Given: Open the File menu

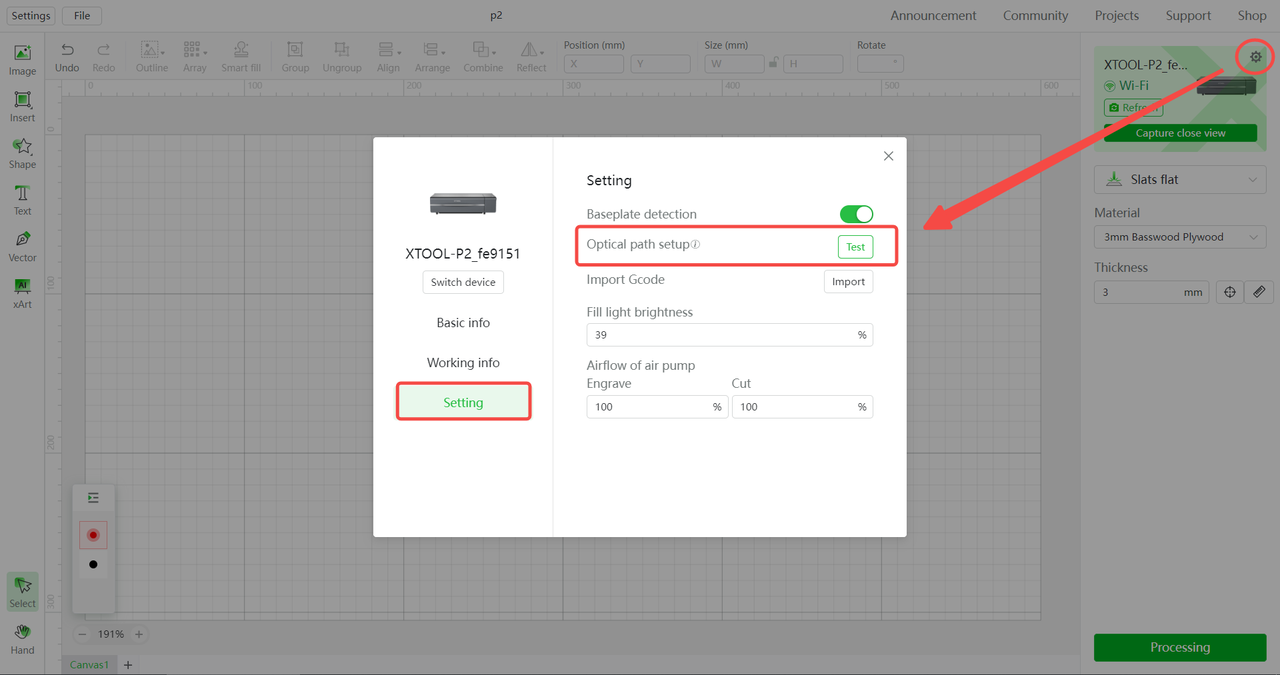Looking at the screenshot, I should 82,16.
